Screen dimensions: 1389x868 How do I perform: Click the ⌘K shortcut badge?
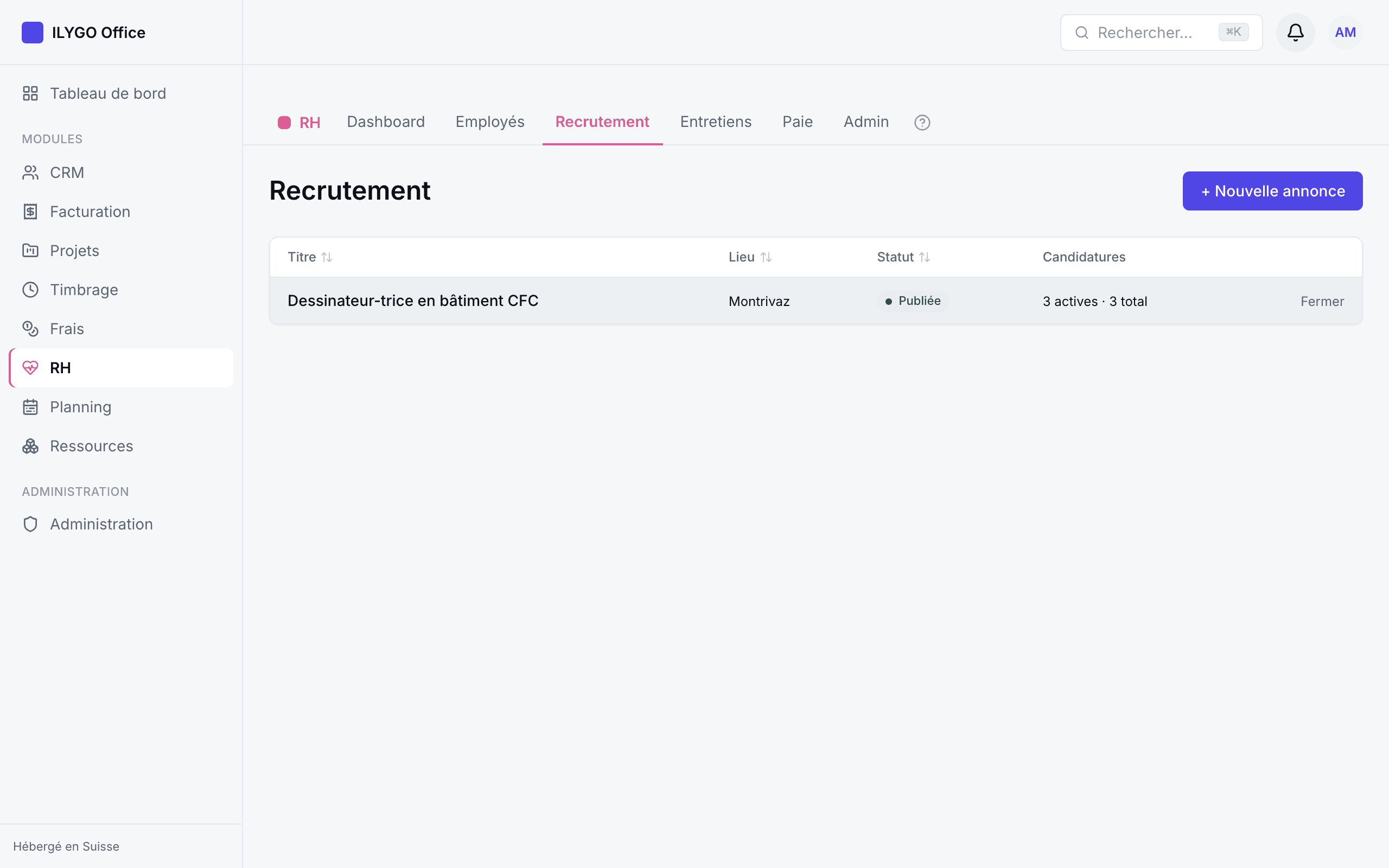click(1233, 32)
